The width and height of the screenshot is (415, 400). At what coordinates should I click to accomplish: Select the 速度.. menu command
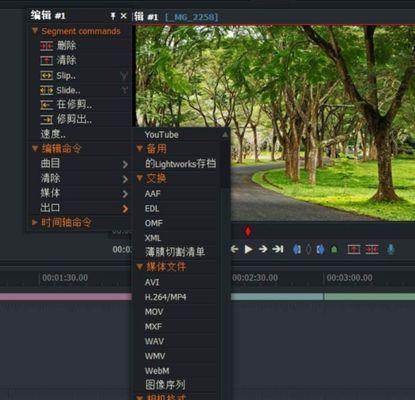[x=79, y=134]
